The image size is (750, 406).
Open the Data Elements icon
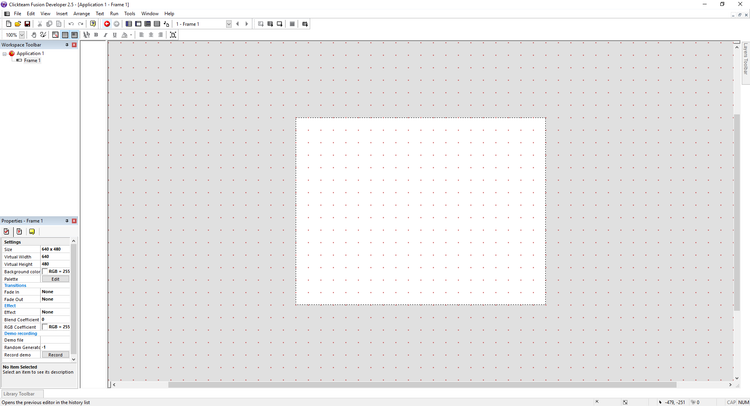(x=166, y=24)
